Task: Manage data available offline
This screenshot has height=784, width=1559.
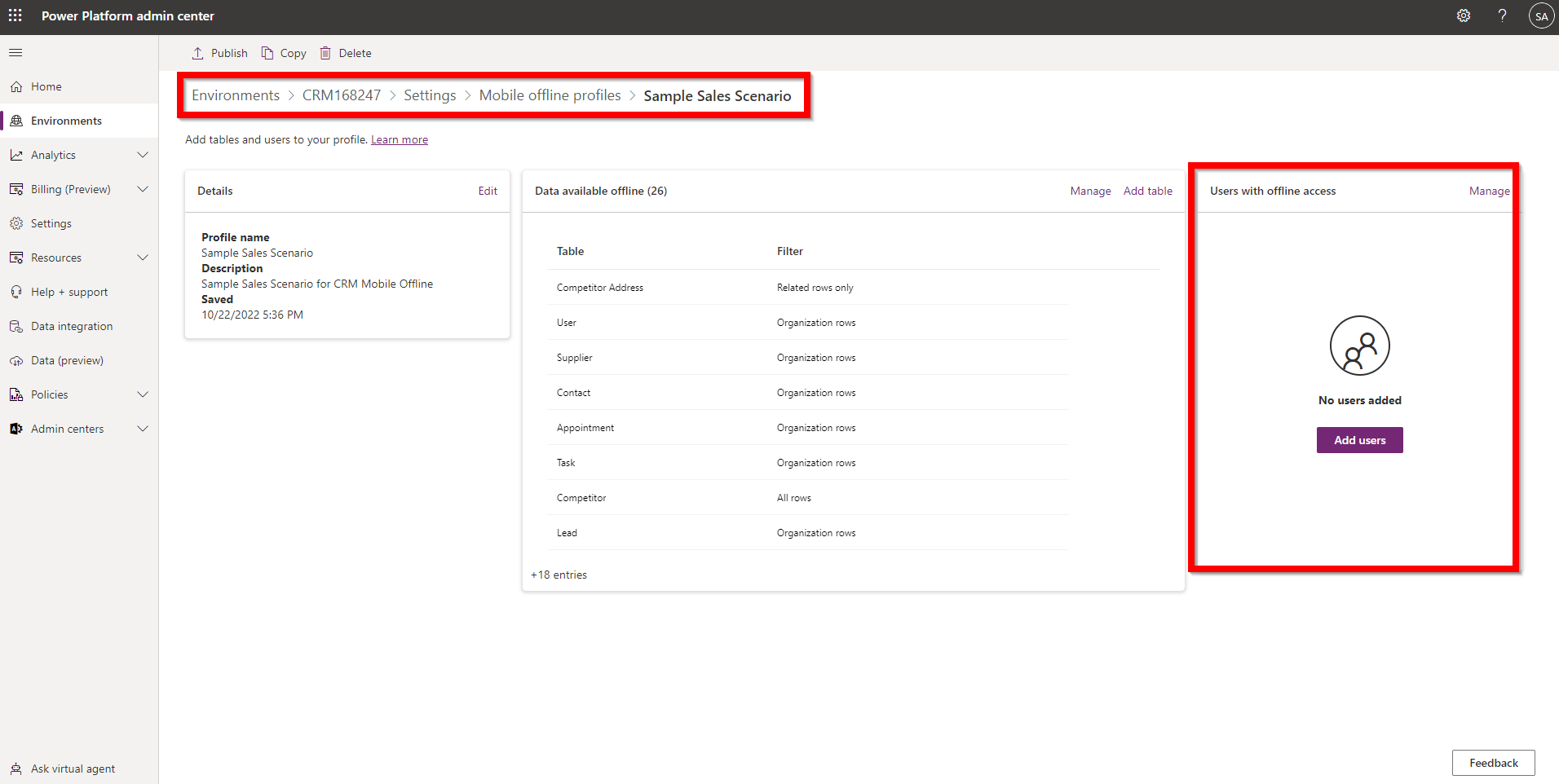Action: coord(1091,191)
